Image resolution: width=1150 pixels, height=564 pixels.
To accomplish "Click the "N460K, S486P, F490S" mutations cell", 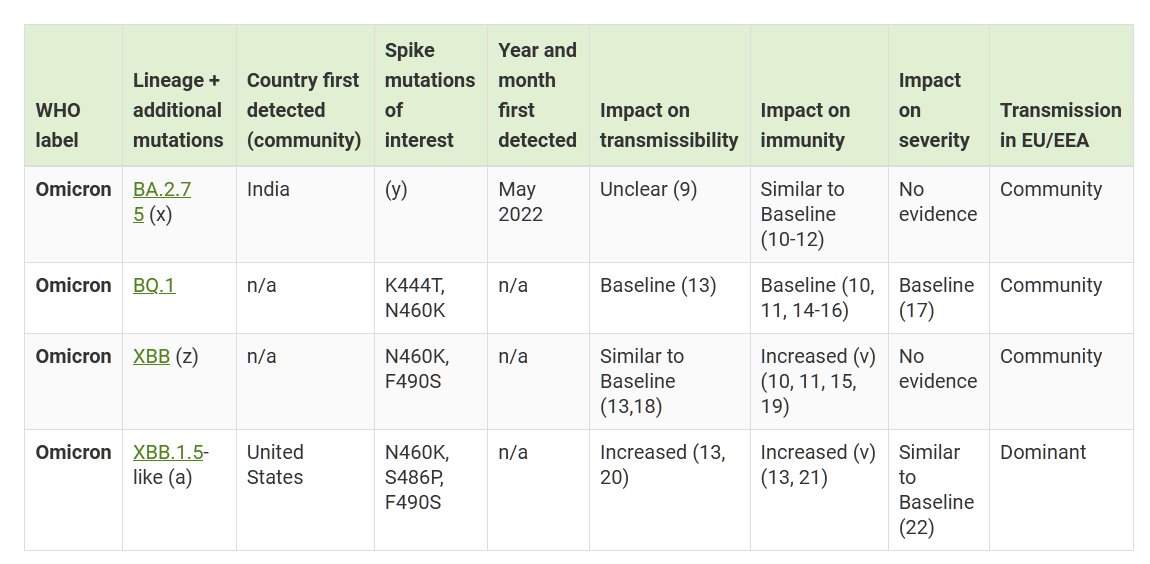I will tap(417, 477).
